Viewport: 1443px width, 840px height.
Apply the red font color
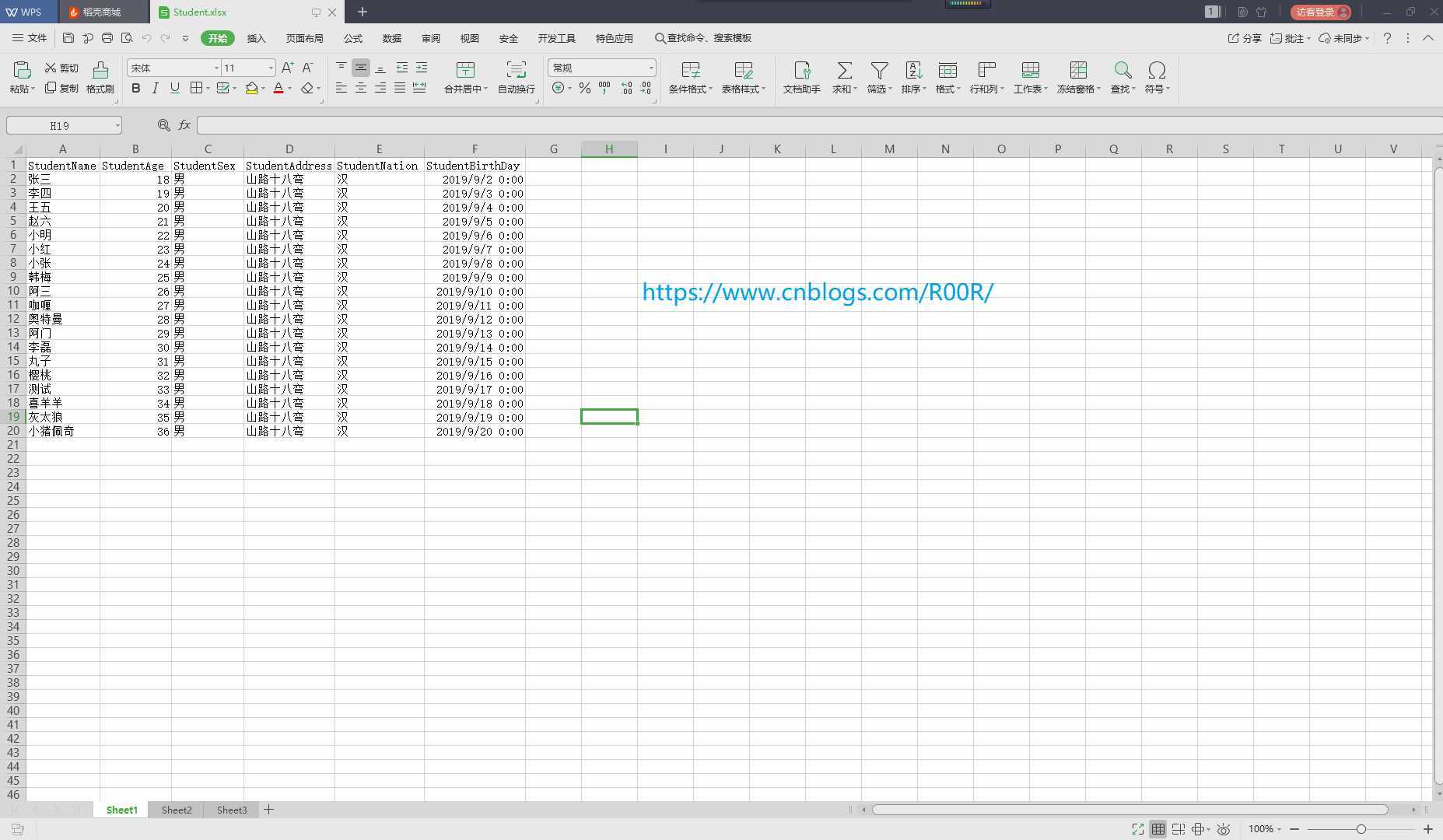pyautogui.click(x=278, y=88)
